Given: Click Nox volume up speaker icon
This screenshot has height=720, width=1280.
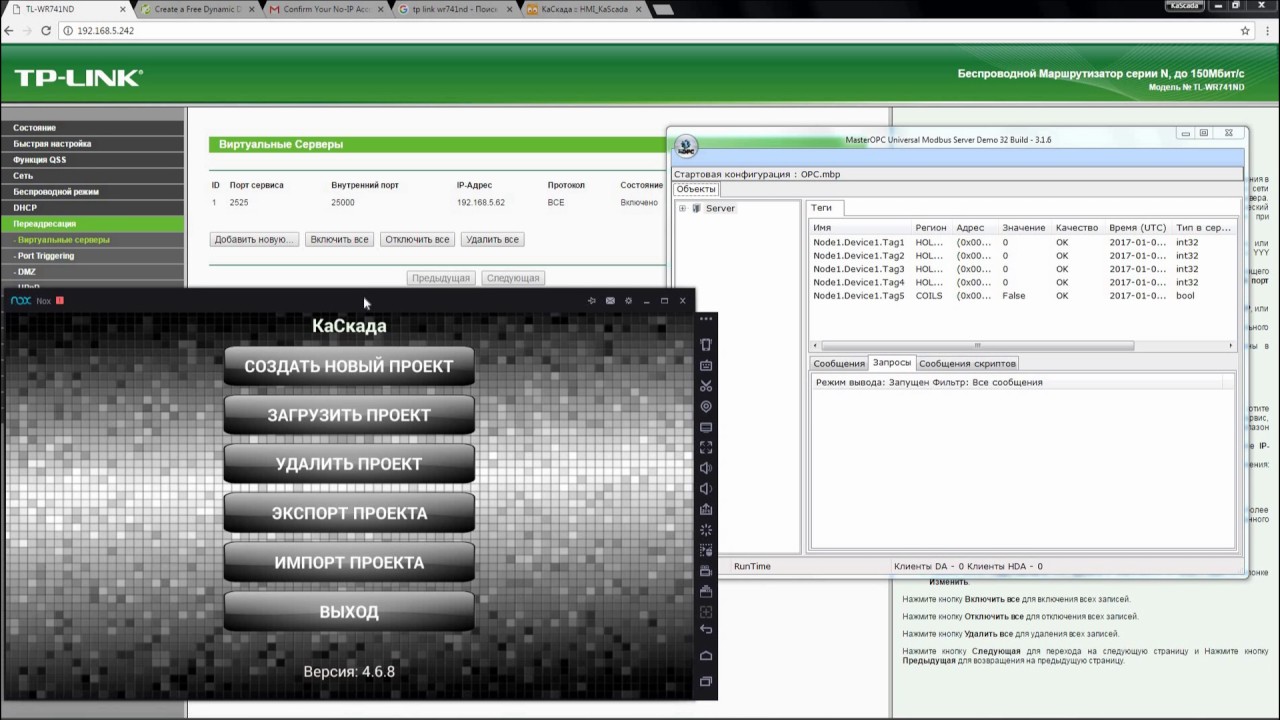Looking at the screenshot, I should (706, 468).
